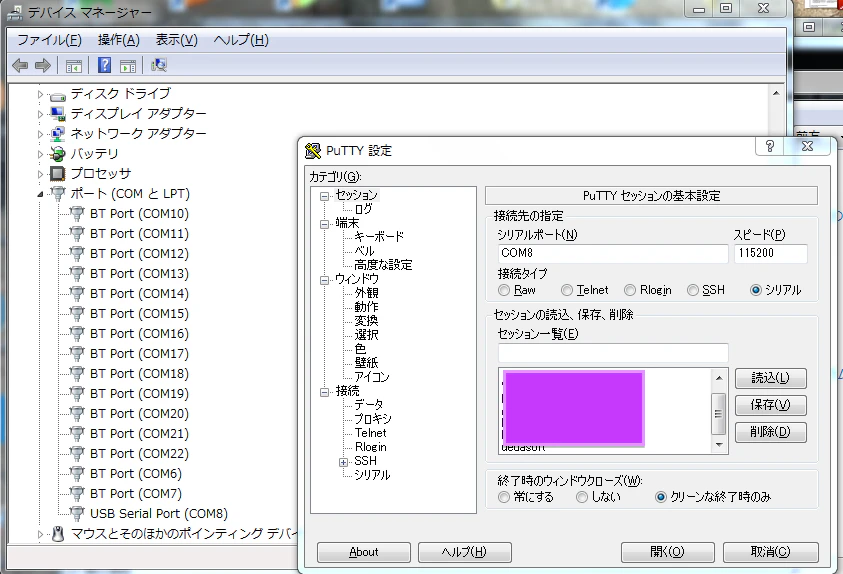Click the empty セッション一覧 text field
Screen dimensions: 843x574
613,353
